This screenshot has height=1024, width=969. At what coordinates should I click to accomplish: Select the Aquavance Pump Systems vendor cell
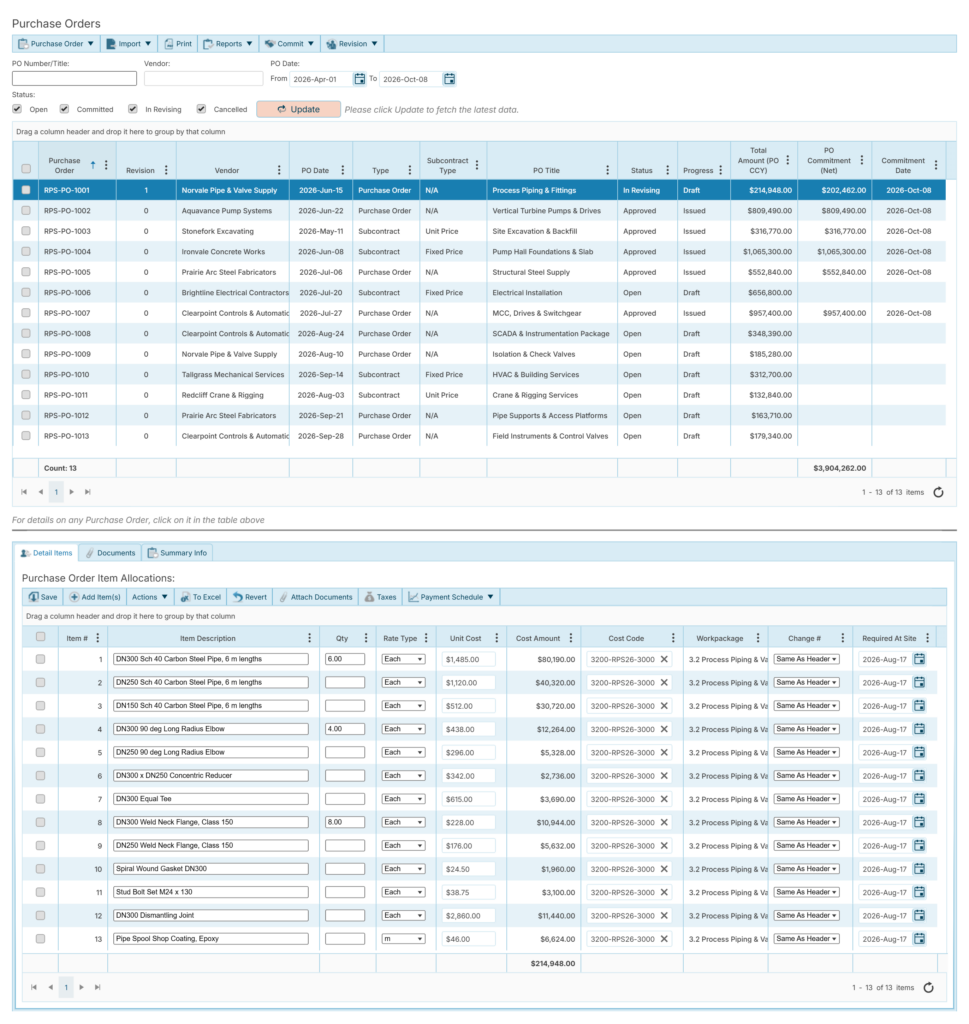pos(232,211)
